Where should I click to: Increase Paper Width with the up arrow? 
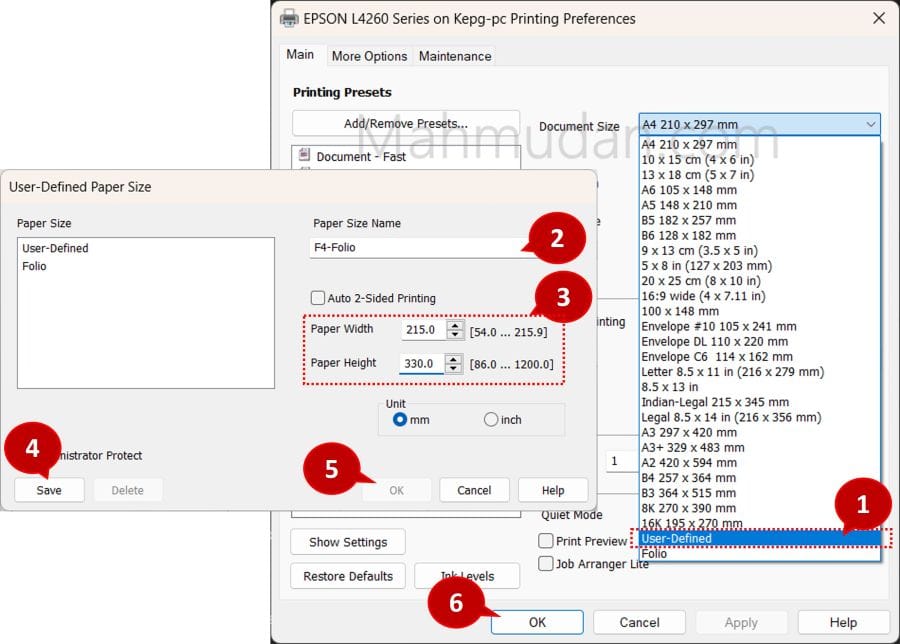point(455,325)
